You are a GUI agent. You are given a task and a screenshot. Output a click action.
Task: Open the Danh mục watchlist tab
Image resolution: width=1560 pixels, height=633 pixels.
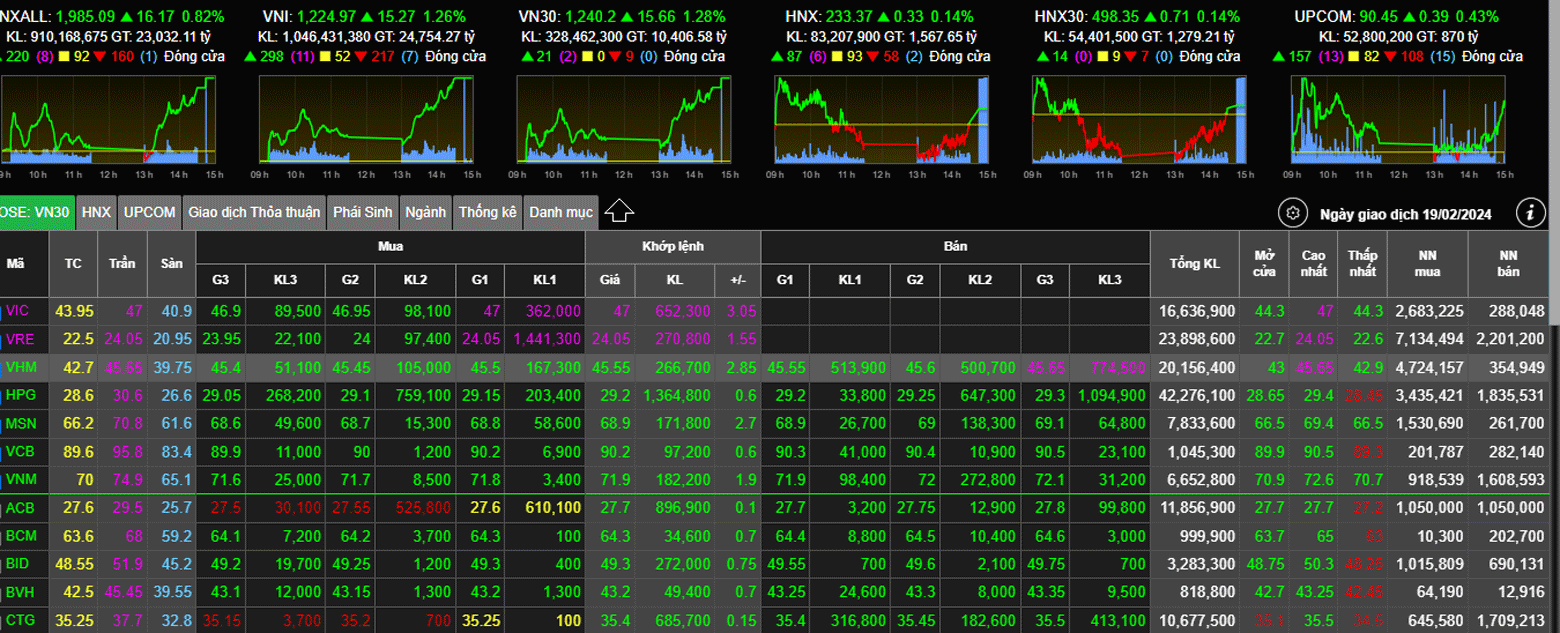pos(560,212)
